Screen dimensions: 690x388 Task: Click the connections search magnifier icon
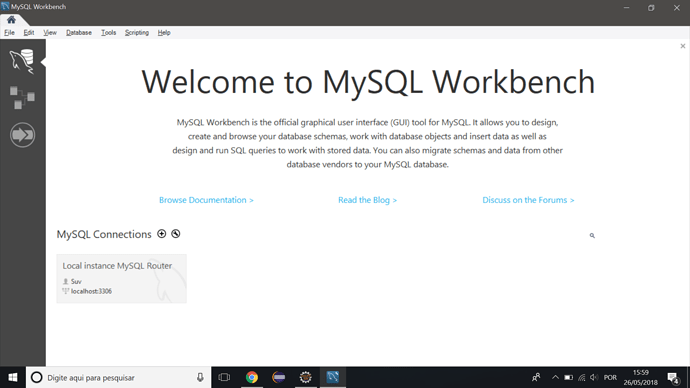tap(592, 236)
